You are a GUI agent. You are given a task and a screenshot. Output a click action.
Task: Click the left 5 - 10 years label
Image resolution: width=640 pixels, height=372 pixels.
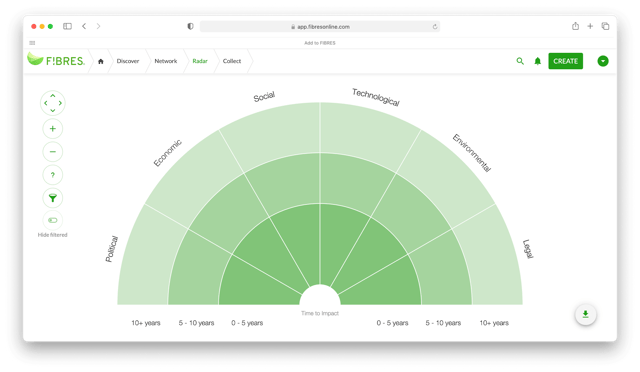pos(196,323)
